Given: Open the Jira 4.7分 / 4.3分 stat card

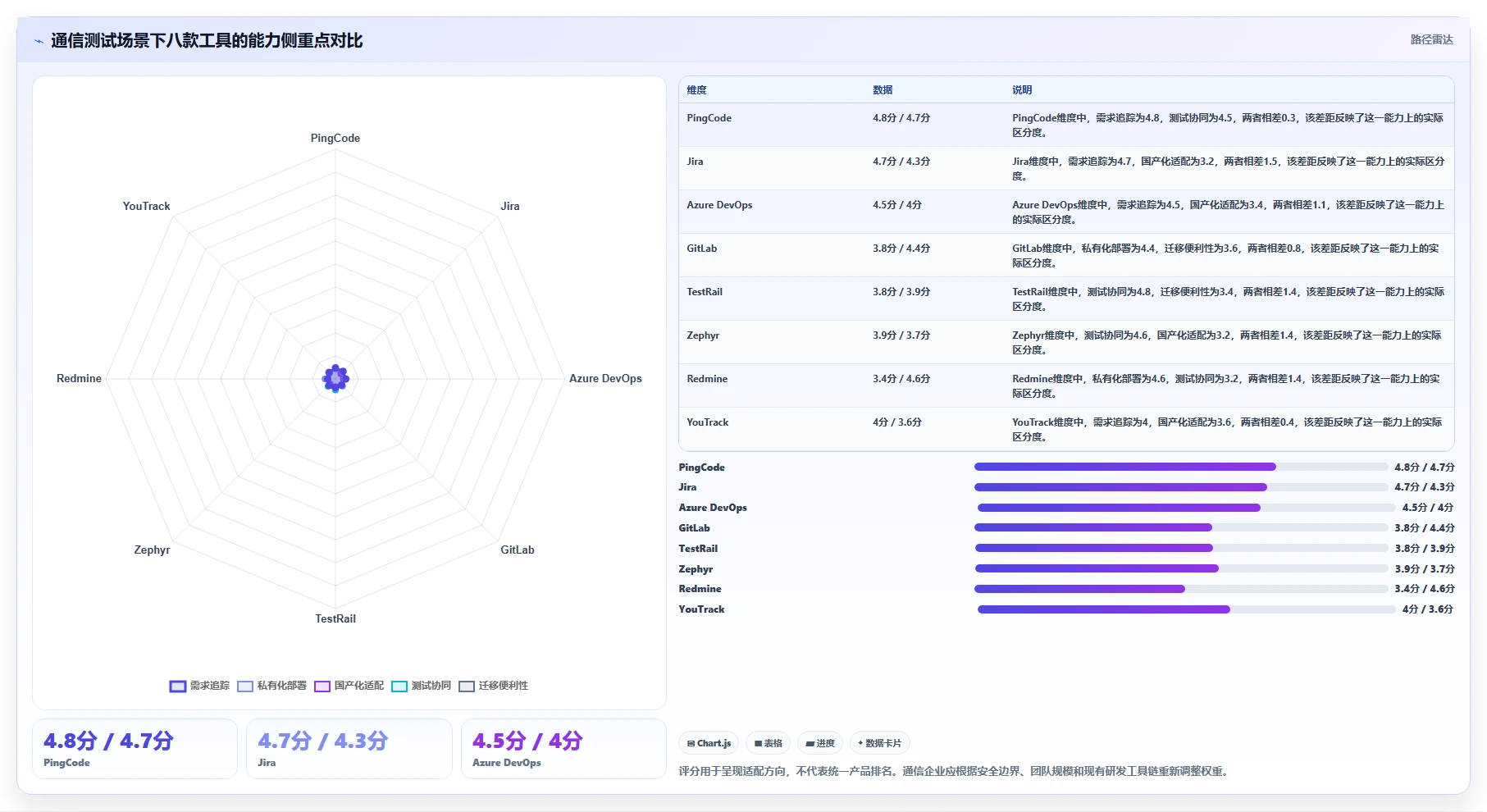Looking at the screenshot, I should [349, 749].
